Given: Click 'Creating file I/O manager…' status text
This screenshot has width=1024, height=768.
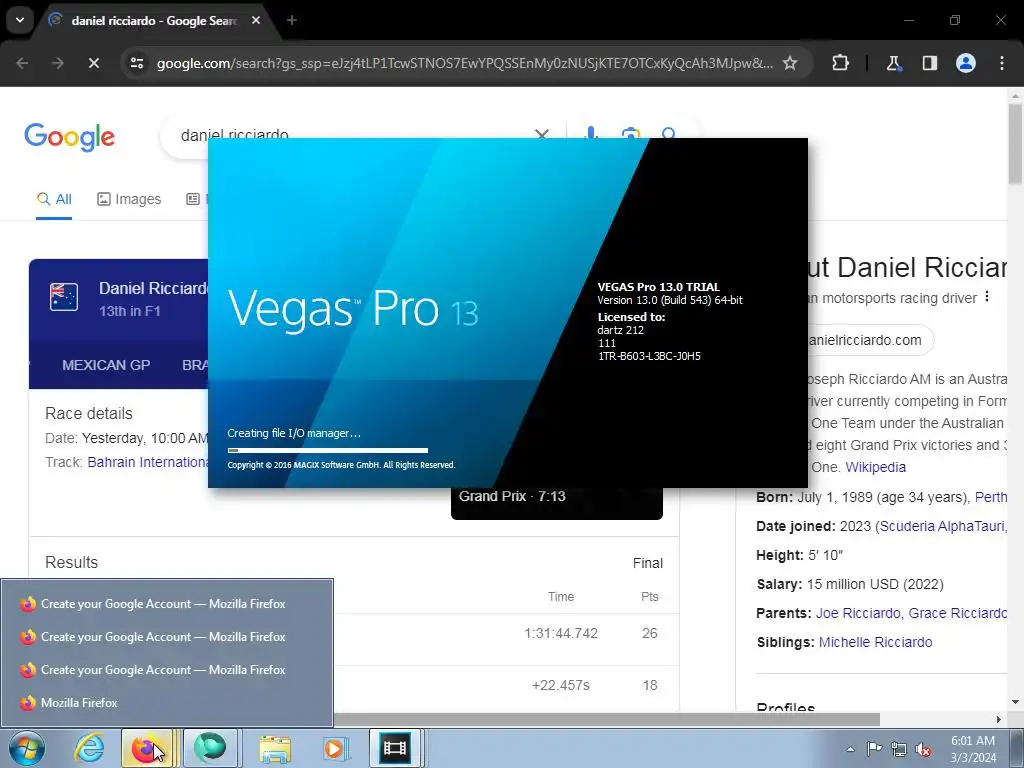Looking at the screenshot, I should (x=294, y=433).
